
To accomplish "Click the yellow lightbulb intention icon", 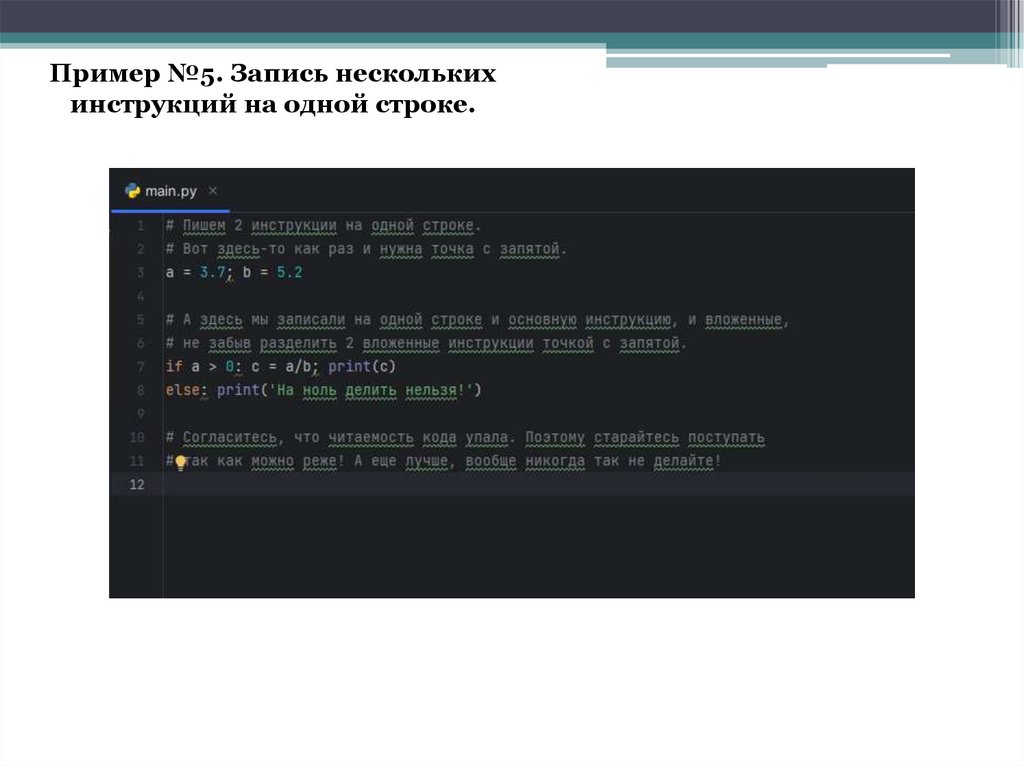I will tap(181, 463).
